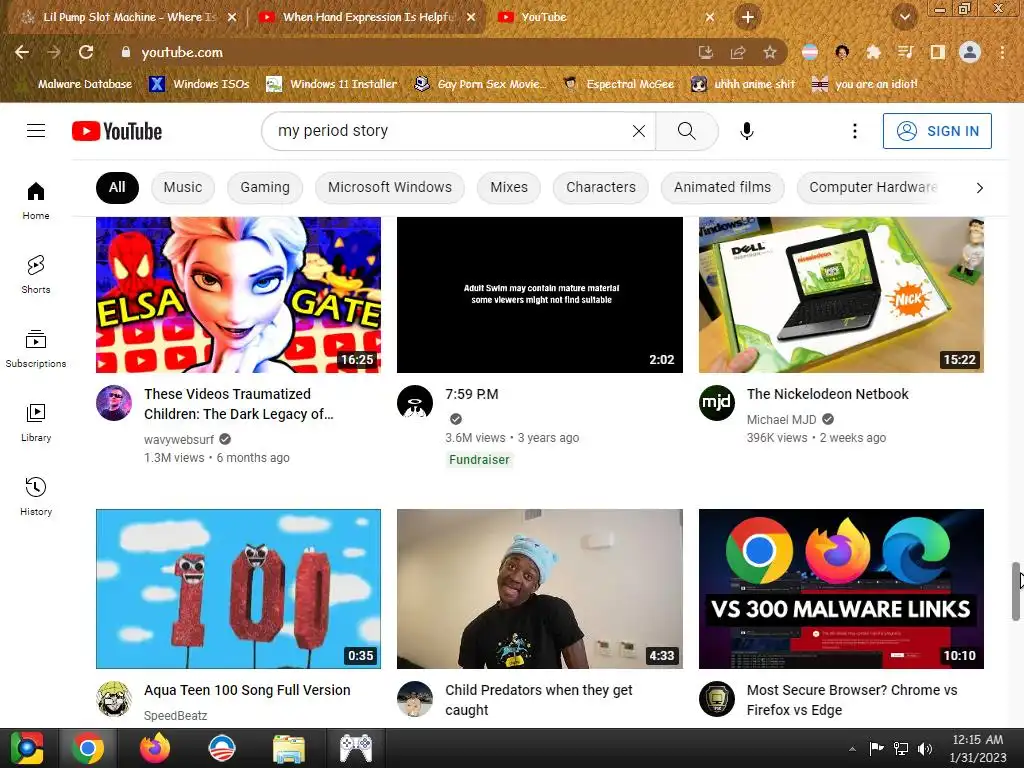Screen dimensions: 1024x768
Task: Open the tab search dropdown arrow
Action: point(904,17)
